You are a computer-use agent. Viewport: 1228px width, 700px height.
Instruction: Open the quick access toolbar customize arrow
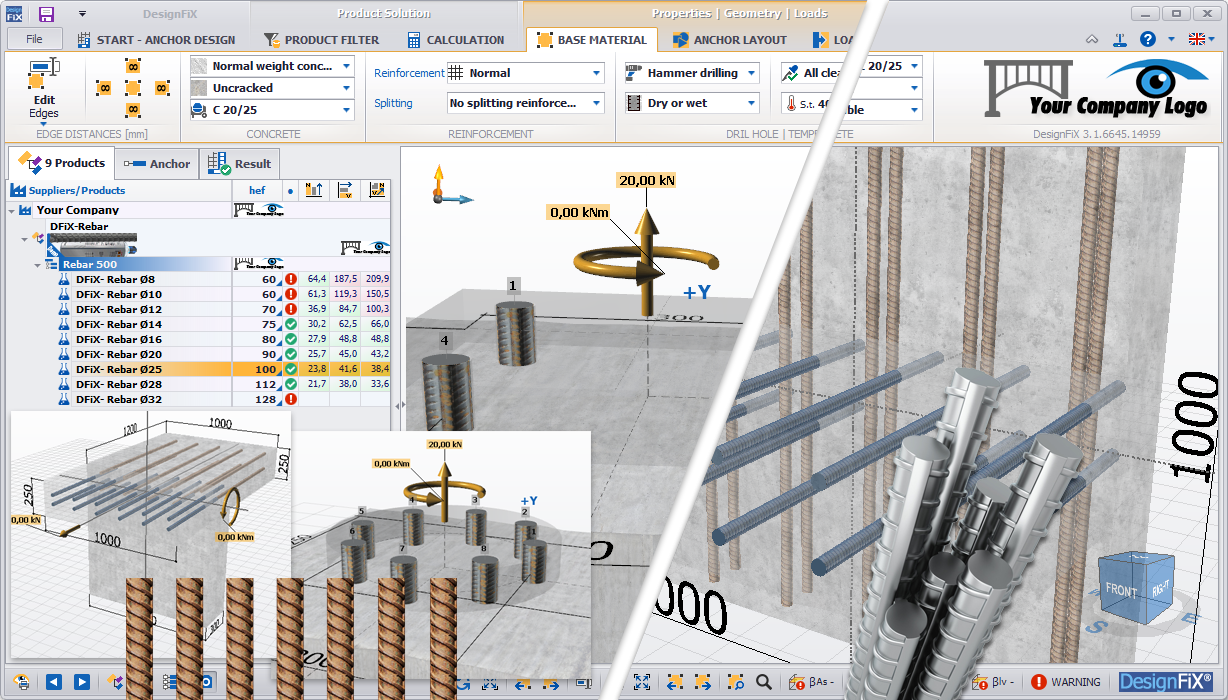[82, 14]
